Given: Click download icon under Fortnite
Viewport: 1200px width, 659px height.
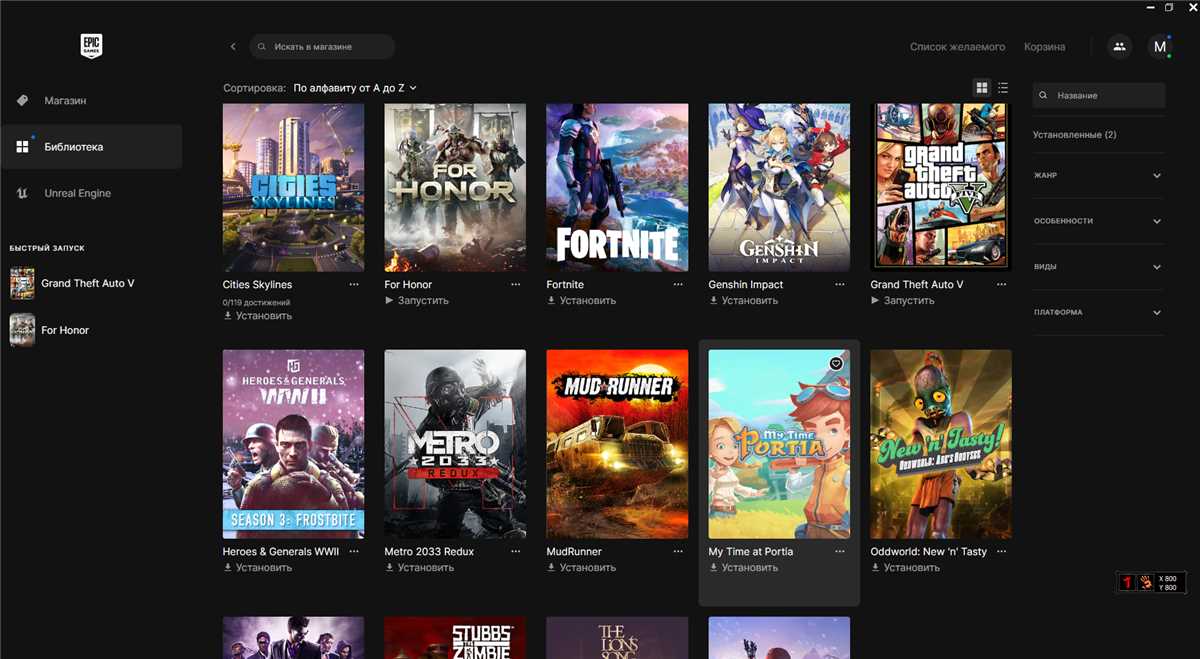Looking at the screenshot, I should pyautogui.click(x=551, y=301).
